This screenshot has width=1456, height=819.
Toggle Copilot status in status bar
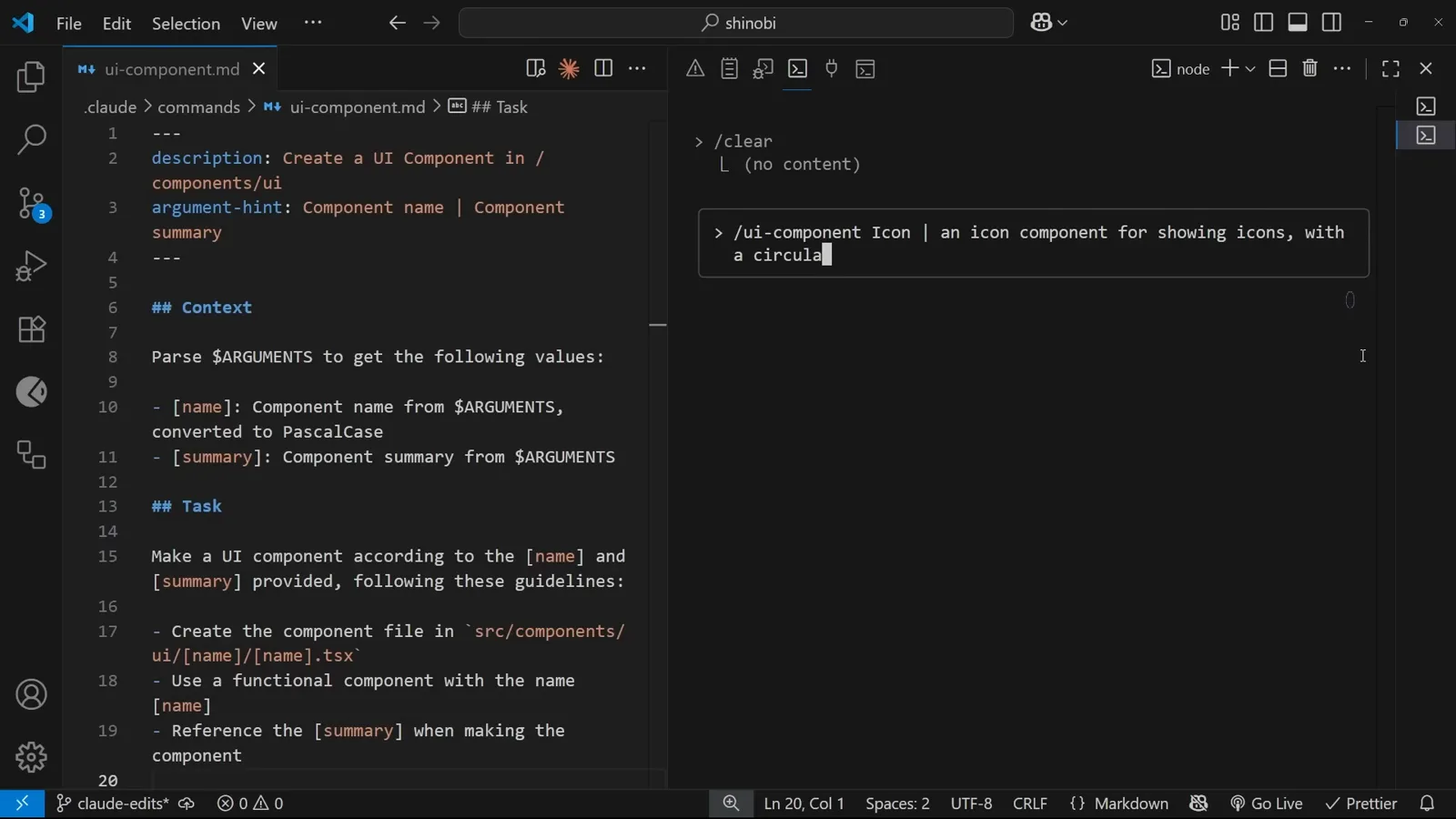(1198, 804)
